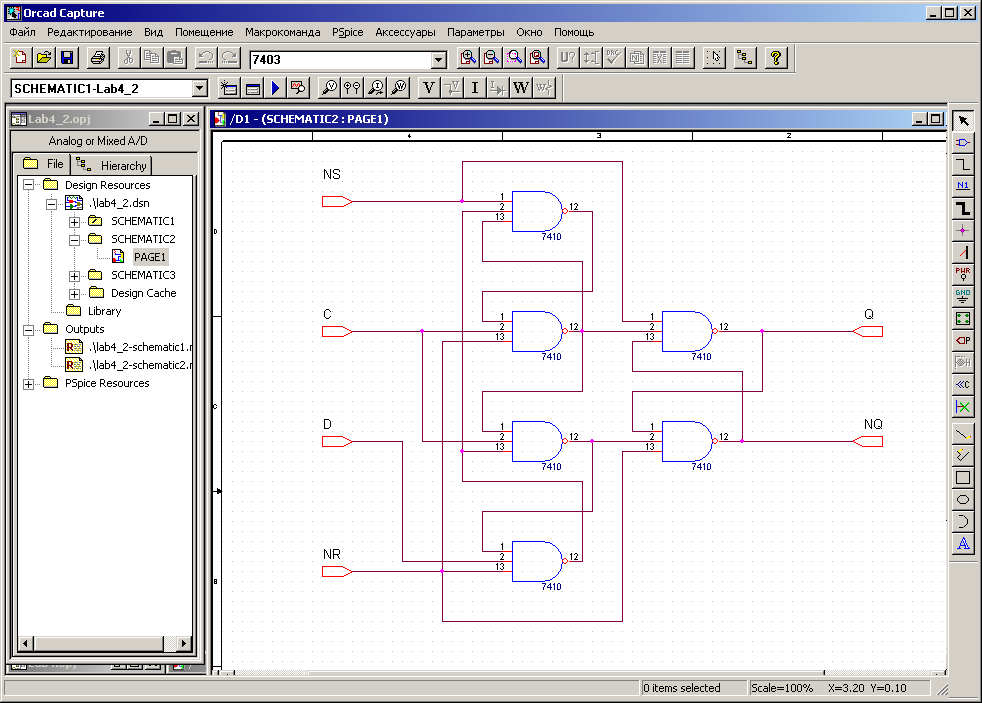Click the NS input port symbol
The height and width of the screenshot is (703, 982).
(337, 202)
